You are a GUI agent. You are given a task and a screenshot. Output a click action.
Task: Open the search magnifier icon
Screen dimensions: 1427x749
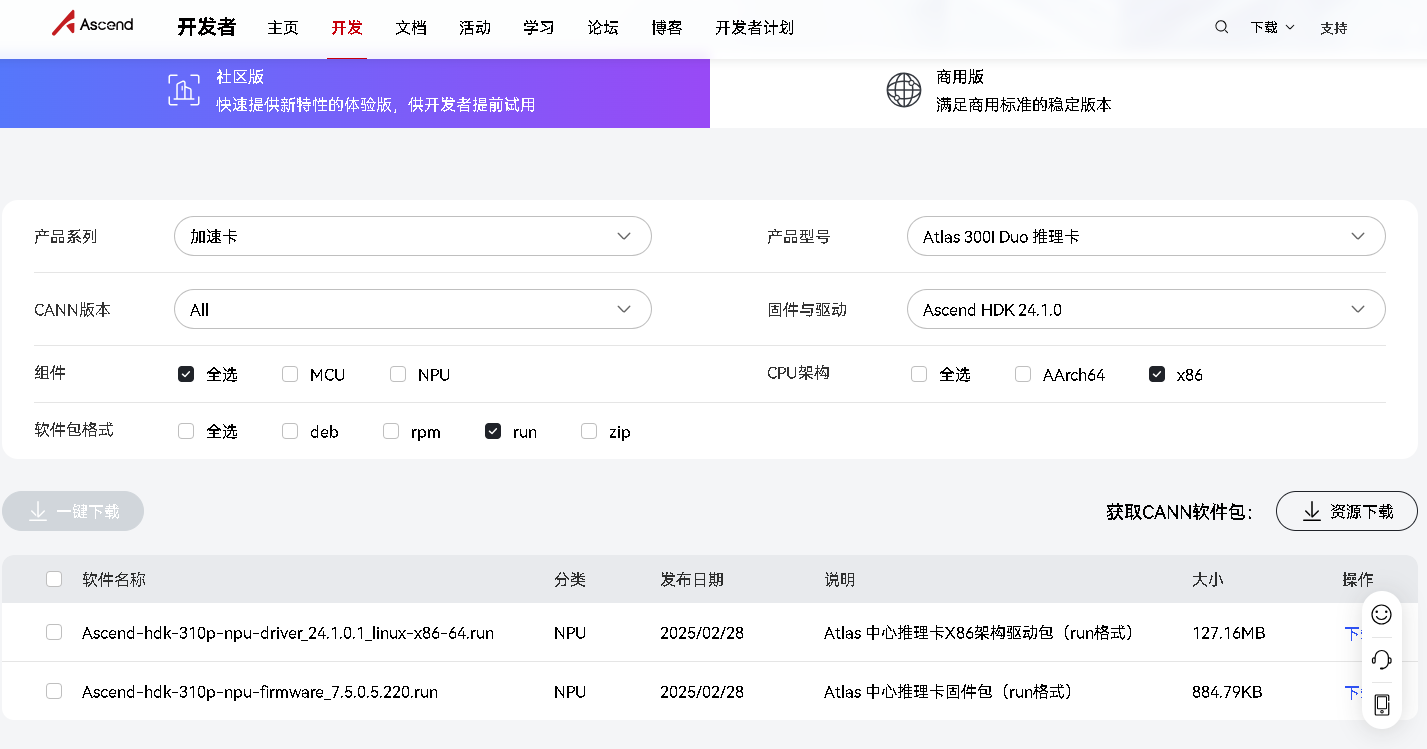[x=1221, y=27]
